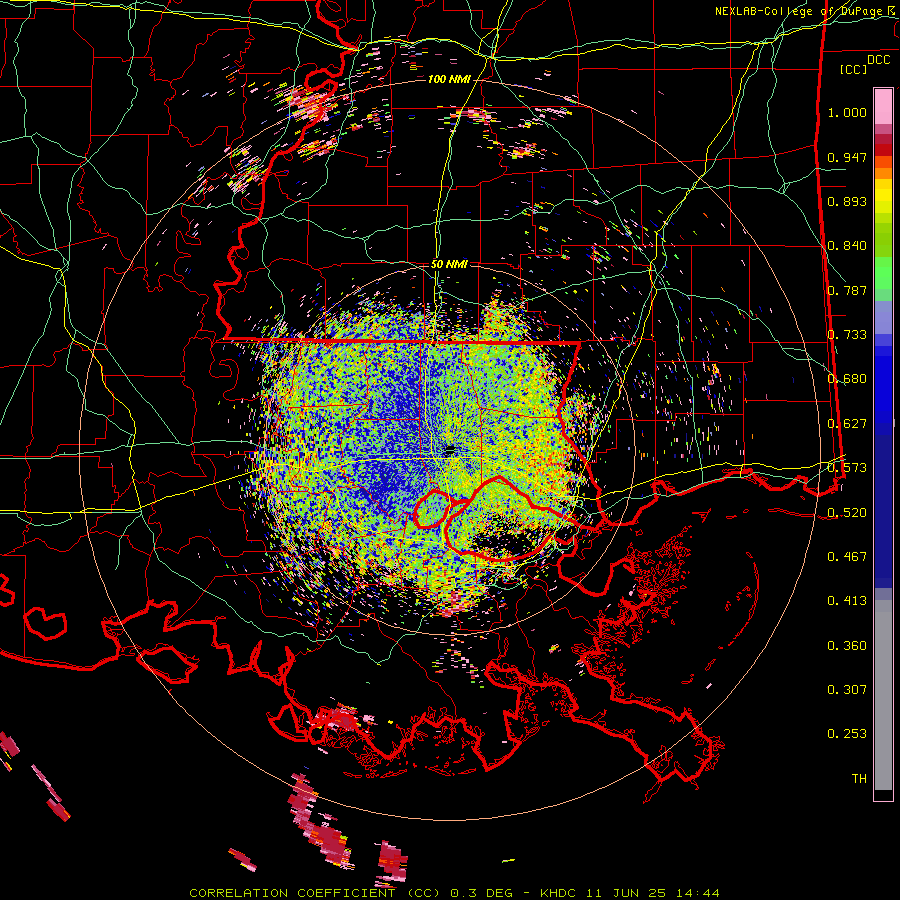The height and width of the screenshot is (900, 900).
Task: Select the 0.467 color scale label
Action: pyautogui.click(x=847, y=556)
